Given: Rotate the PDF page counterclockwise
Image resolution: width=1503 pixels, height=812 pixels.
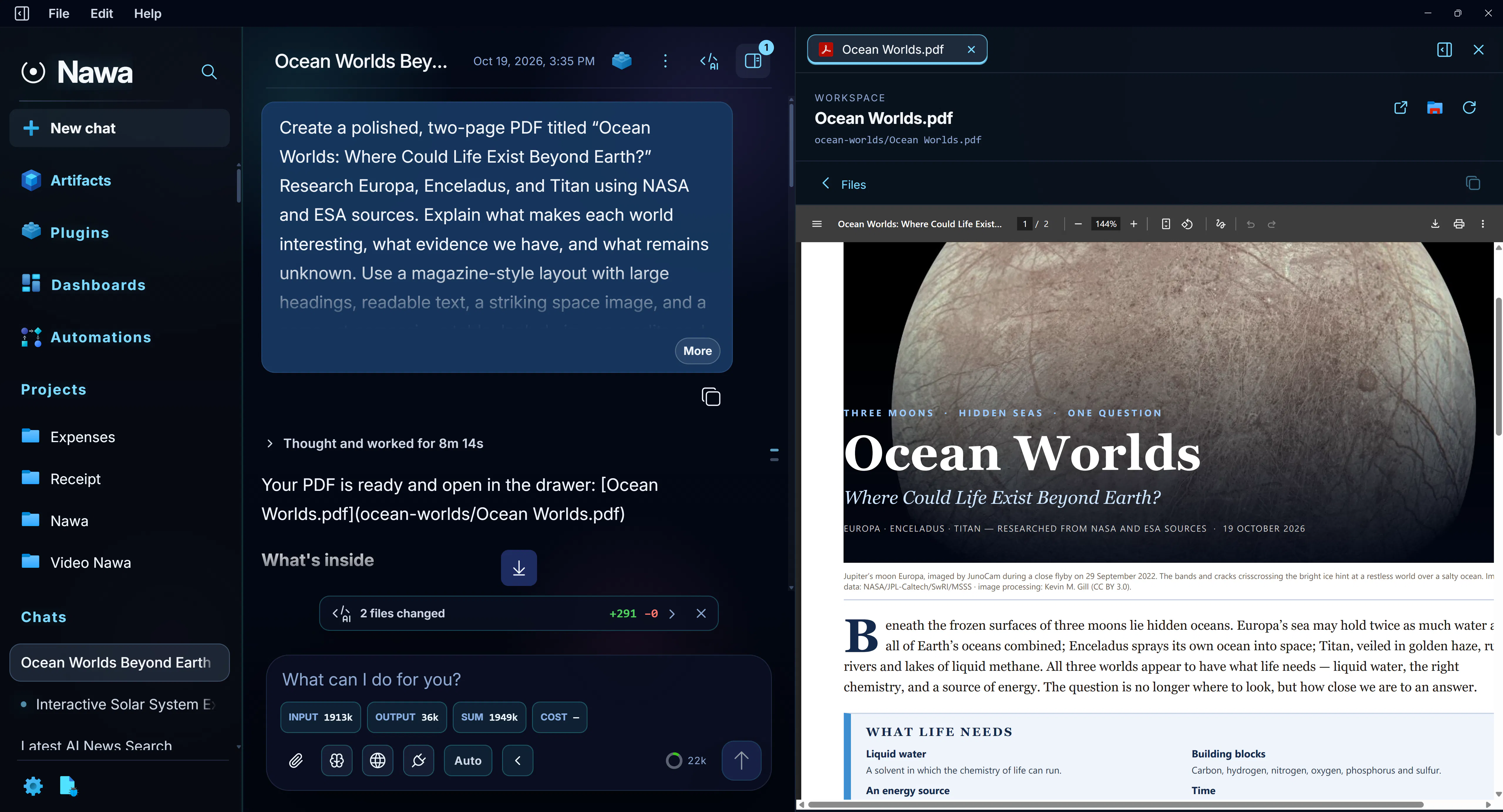Looking at the screenshot, I should point(1187,224).
